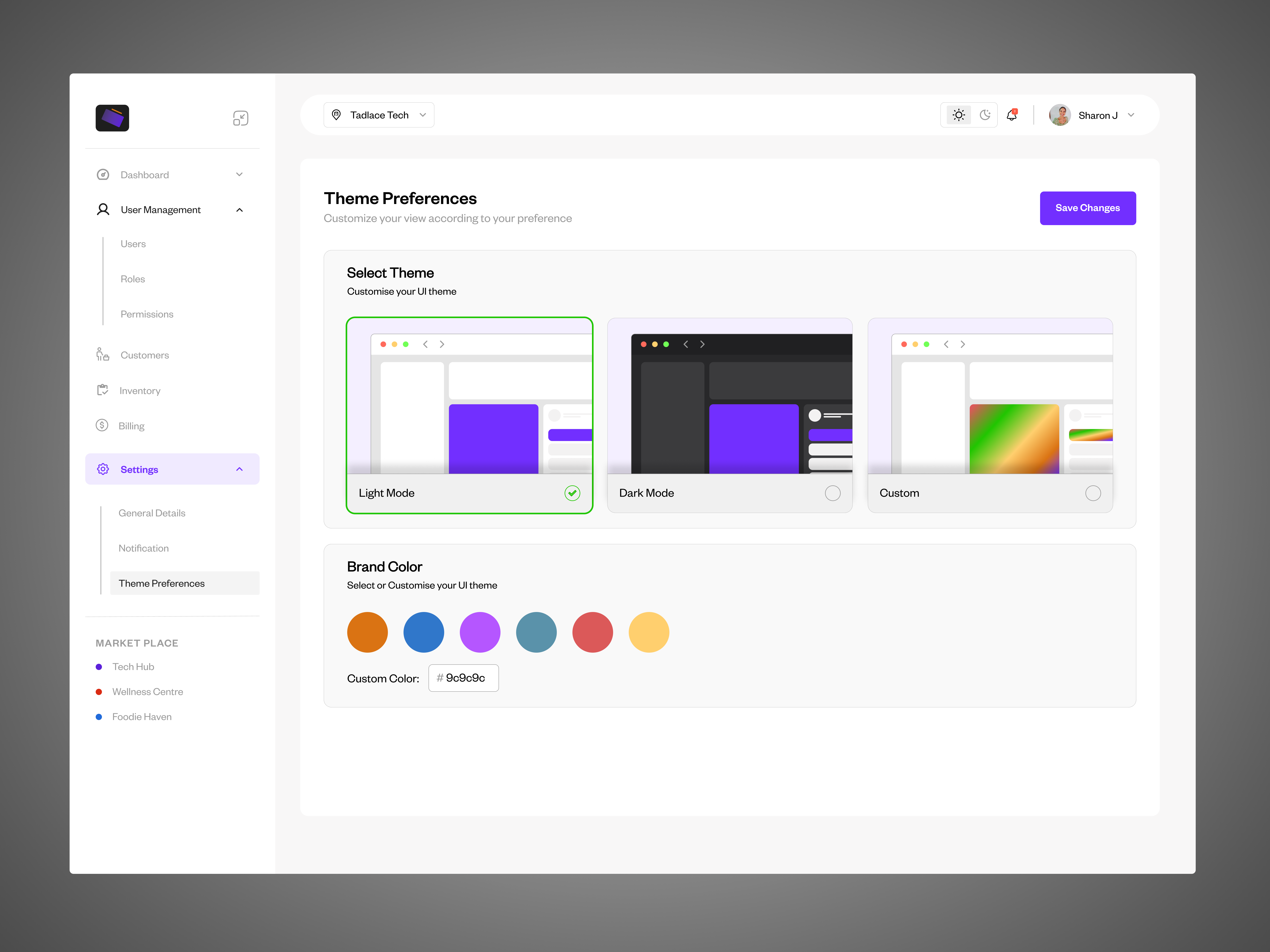Image resolution: width=1270 pixels, height=952 pixels.
Task: Click the Dark Mode theme preview thumbnail
Action: pyautogui.click(x=730, y=396)
